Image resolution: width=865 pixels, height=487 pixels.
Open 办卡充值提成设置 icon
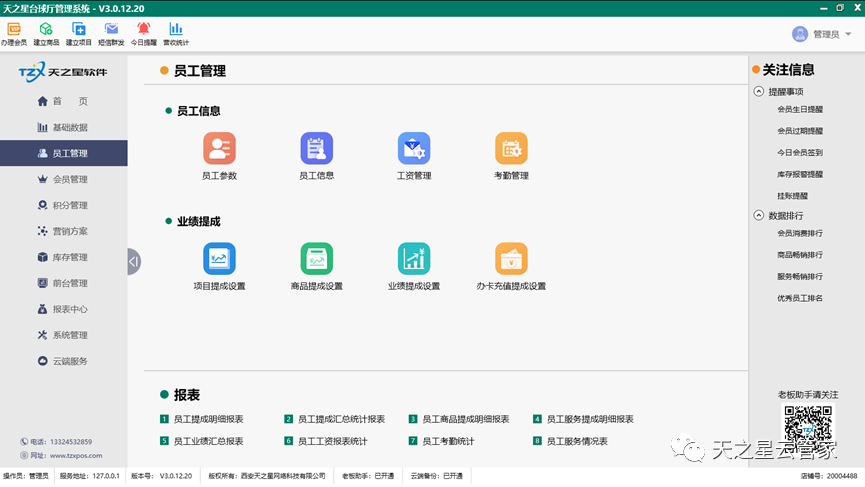(x=511, y=259)
